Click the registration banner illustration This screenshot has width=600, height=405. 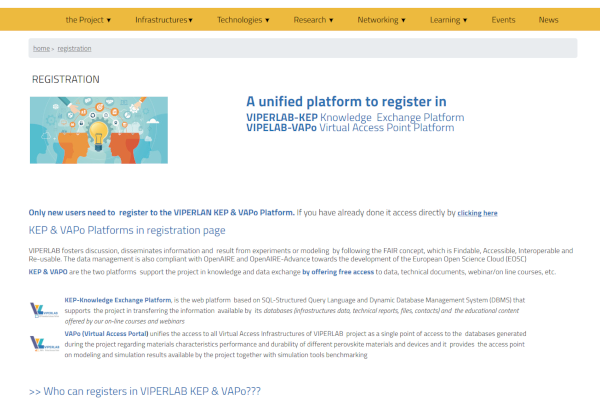coord(99,130)
